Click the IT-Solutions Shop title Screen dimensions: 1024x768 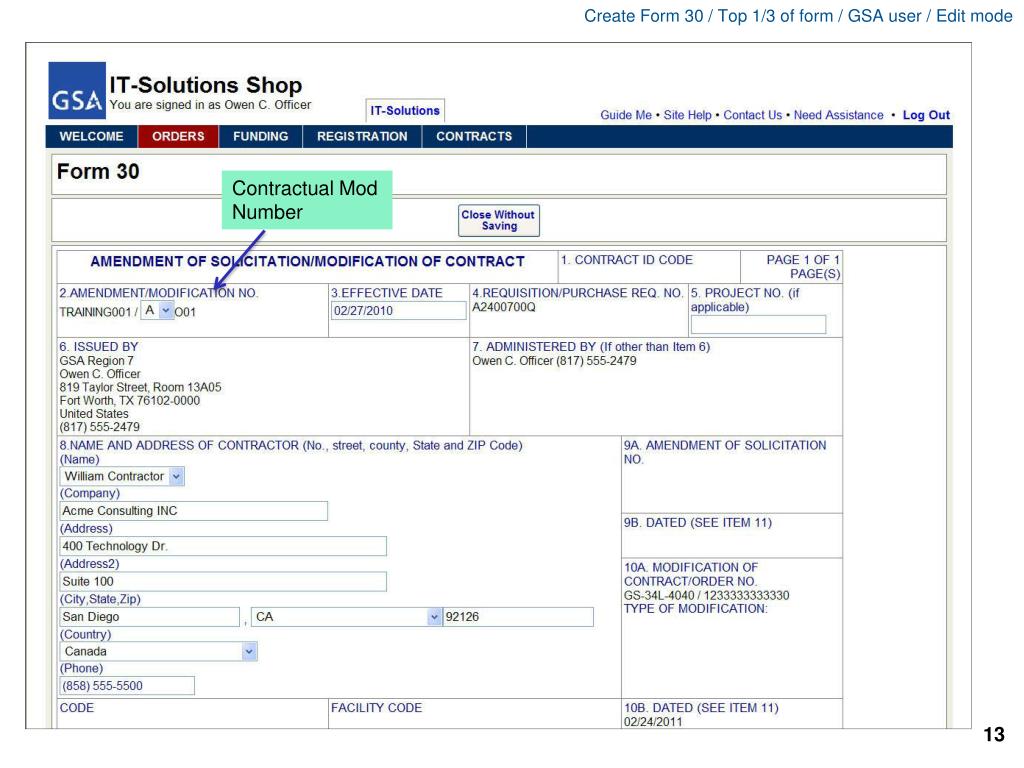[x=206, y=85]
